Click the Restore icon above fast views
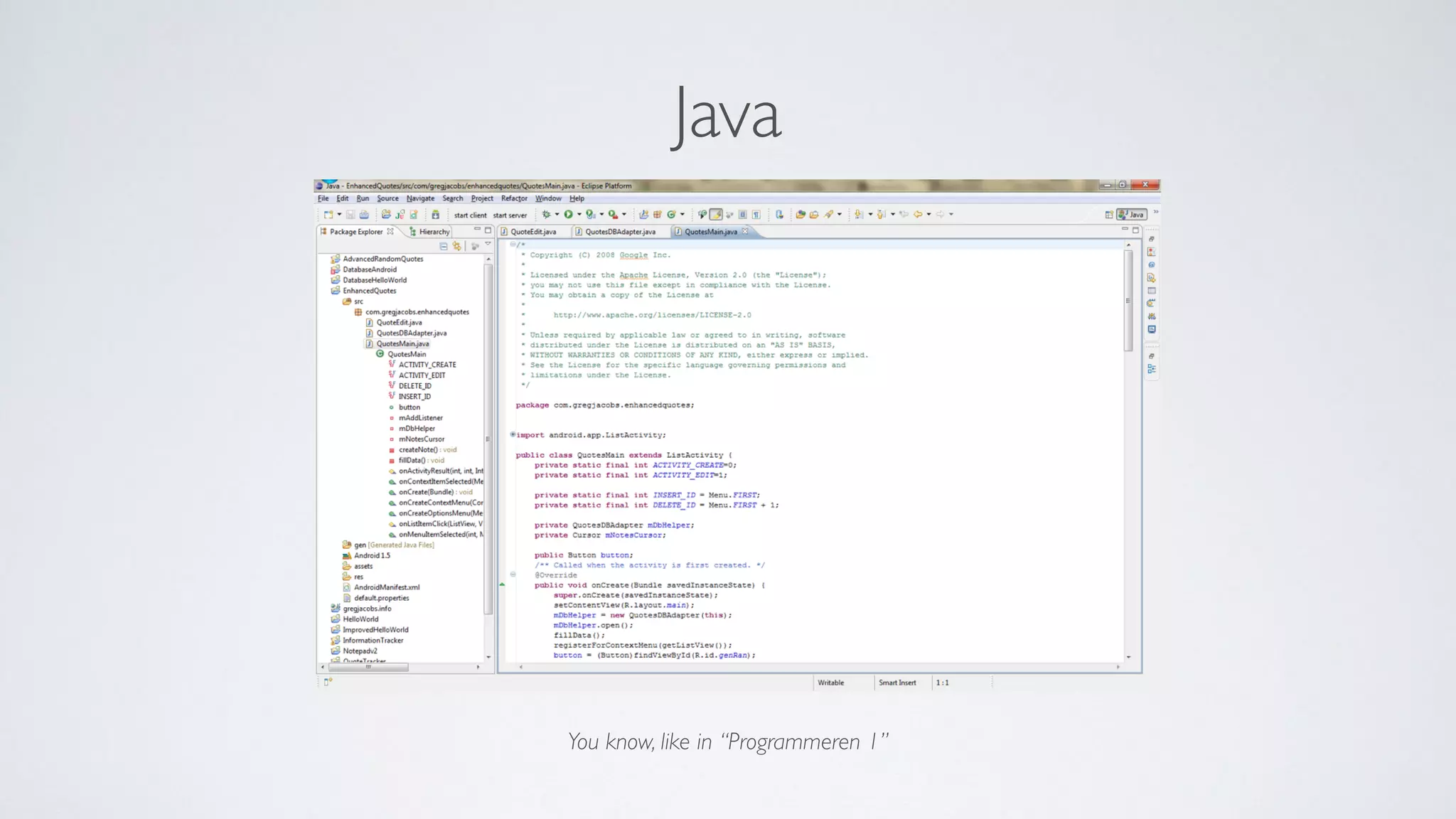 1152,239
